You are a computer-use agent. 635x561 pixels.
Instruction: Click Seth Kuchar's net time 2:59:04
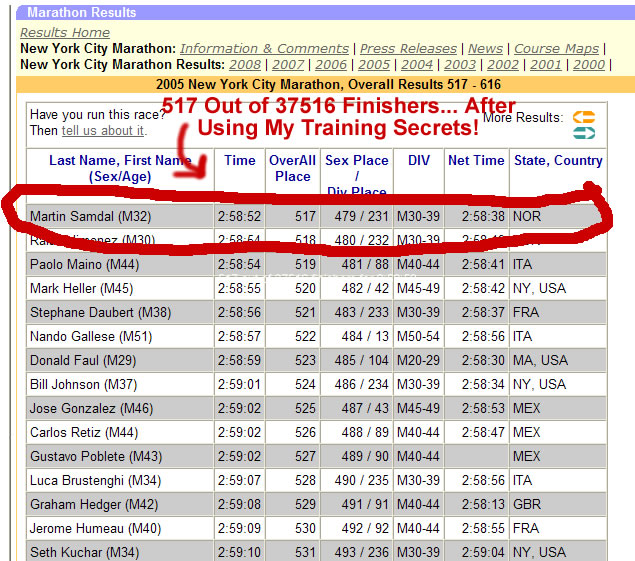pyautogui.click(x=477, y=552)
